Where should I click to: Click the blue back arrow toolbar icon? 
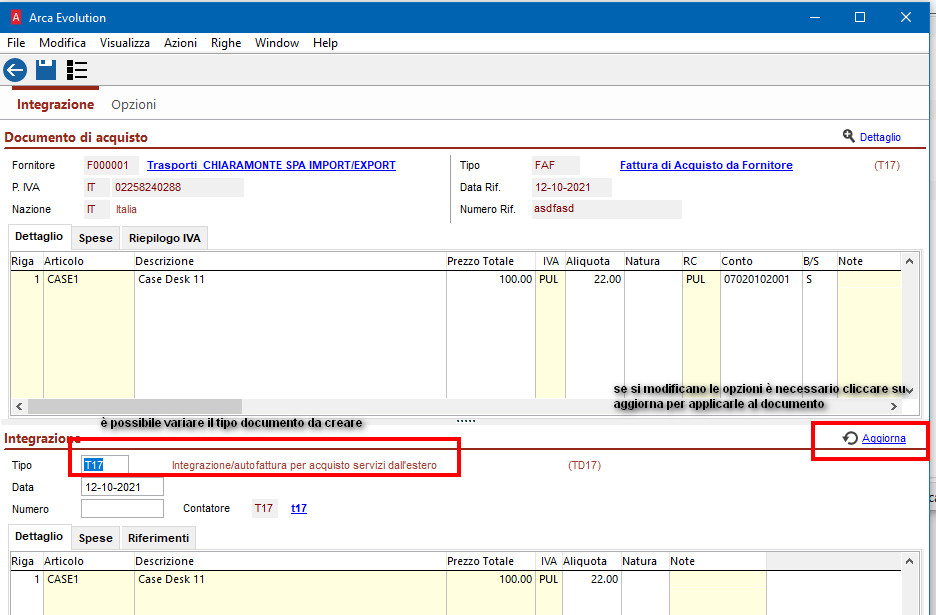(x=15, y=70)
